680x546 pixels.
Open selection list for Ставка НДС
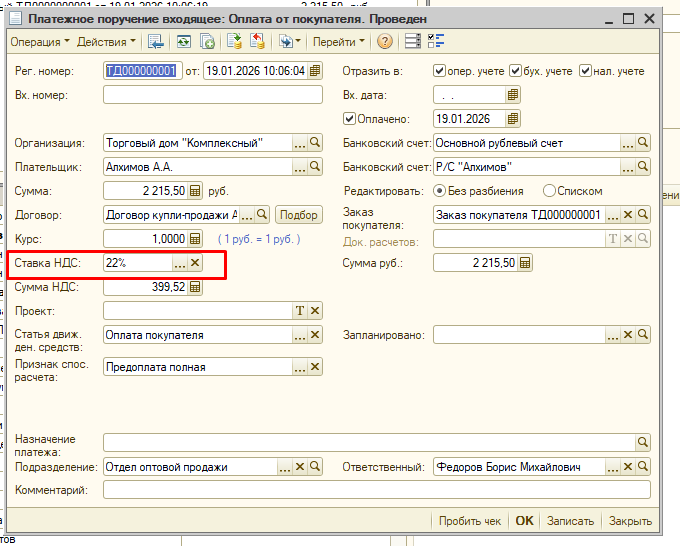pos(180,263)
